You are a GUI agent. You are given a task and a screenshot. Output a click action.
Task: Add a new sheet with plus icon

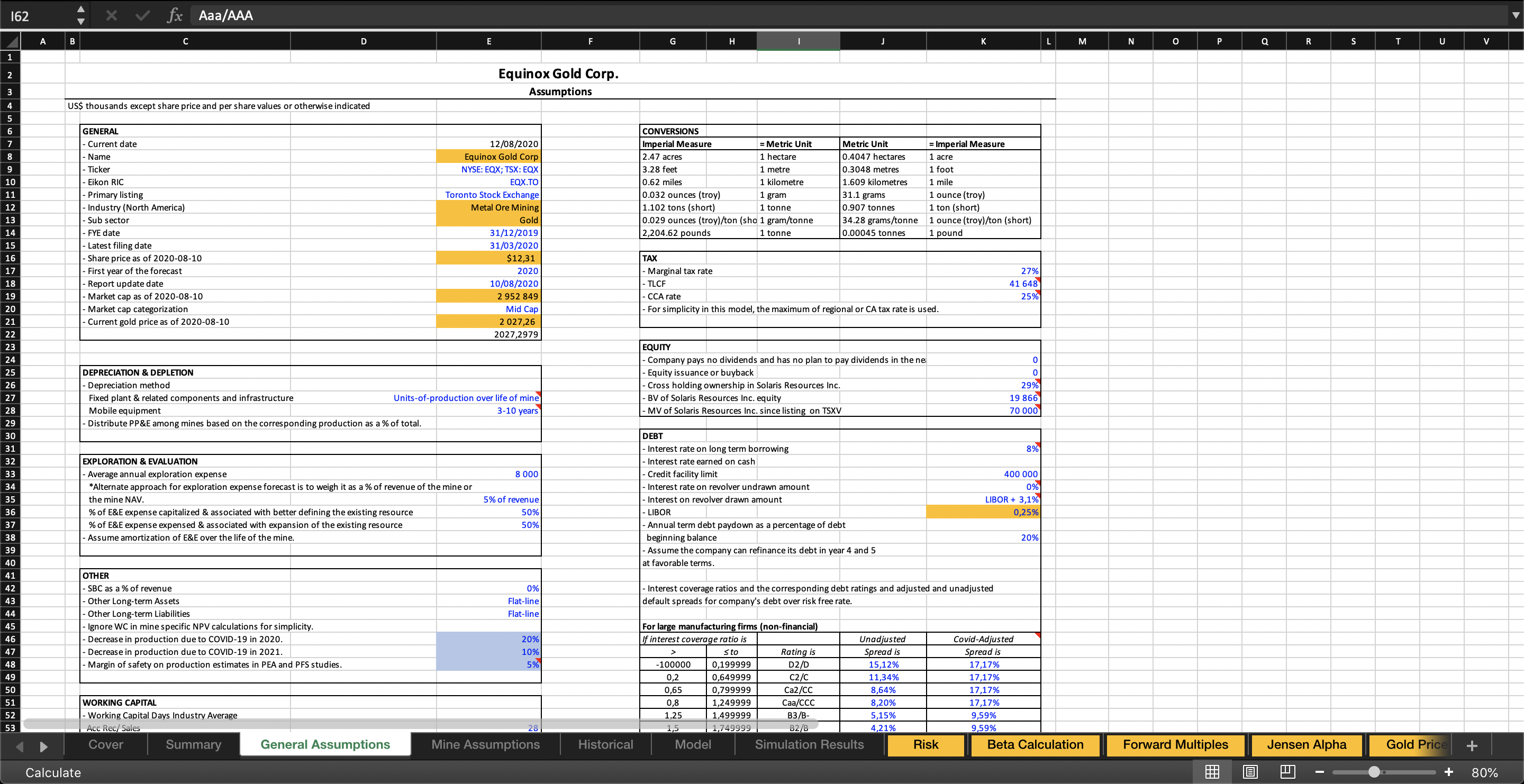(1473, 745)
